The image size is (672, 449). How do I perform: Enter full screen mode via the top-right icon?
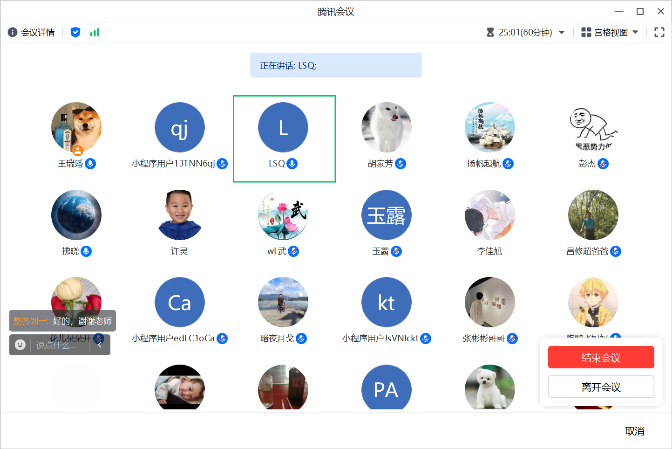click(x=659, y=32)
